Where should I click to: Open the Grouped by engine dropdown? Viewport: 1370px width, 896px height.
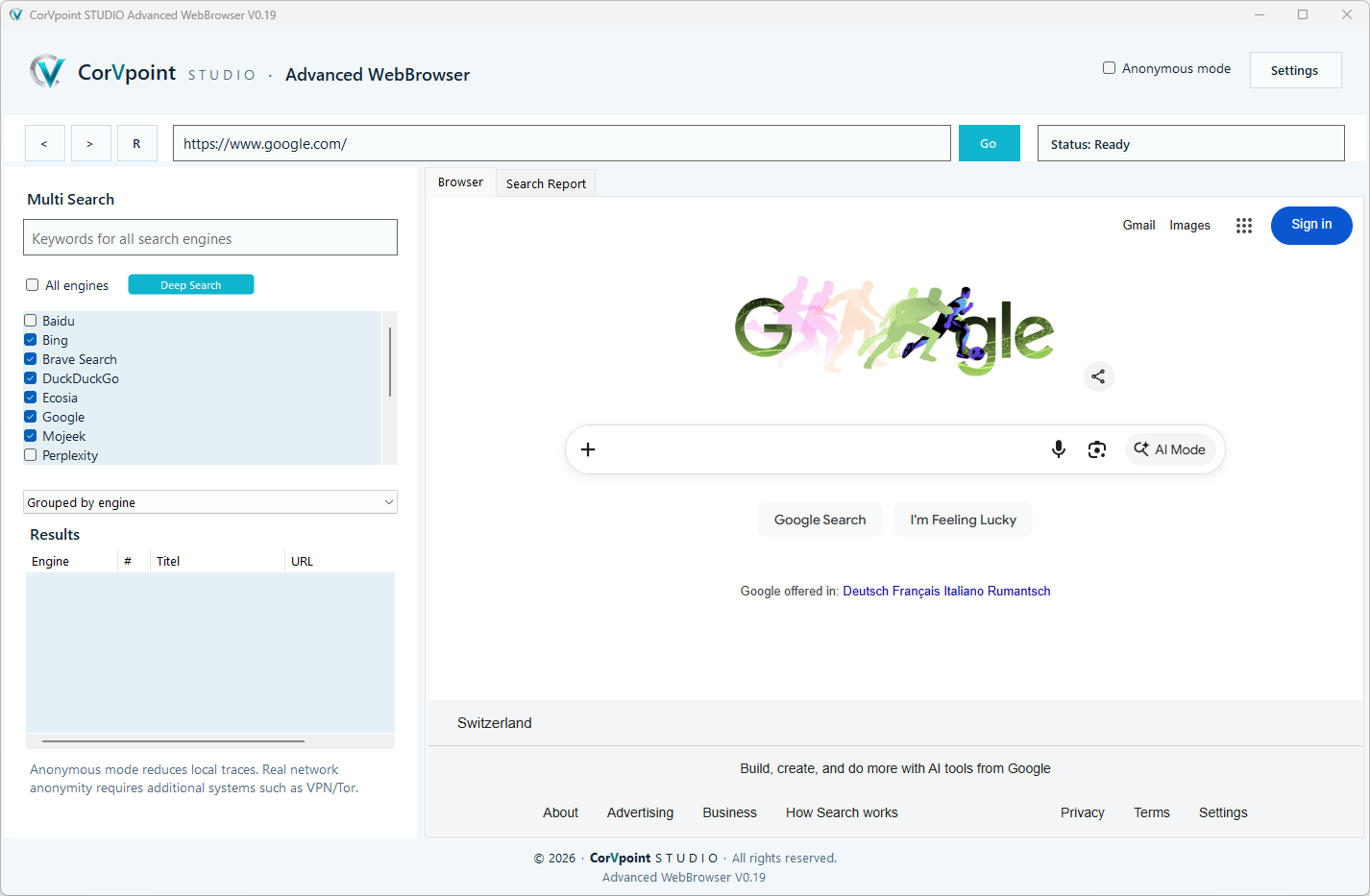(210, 502)
